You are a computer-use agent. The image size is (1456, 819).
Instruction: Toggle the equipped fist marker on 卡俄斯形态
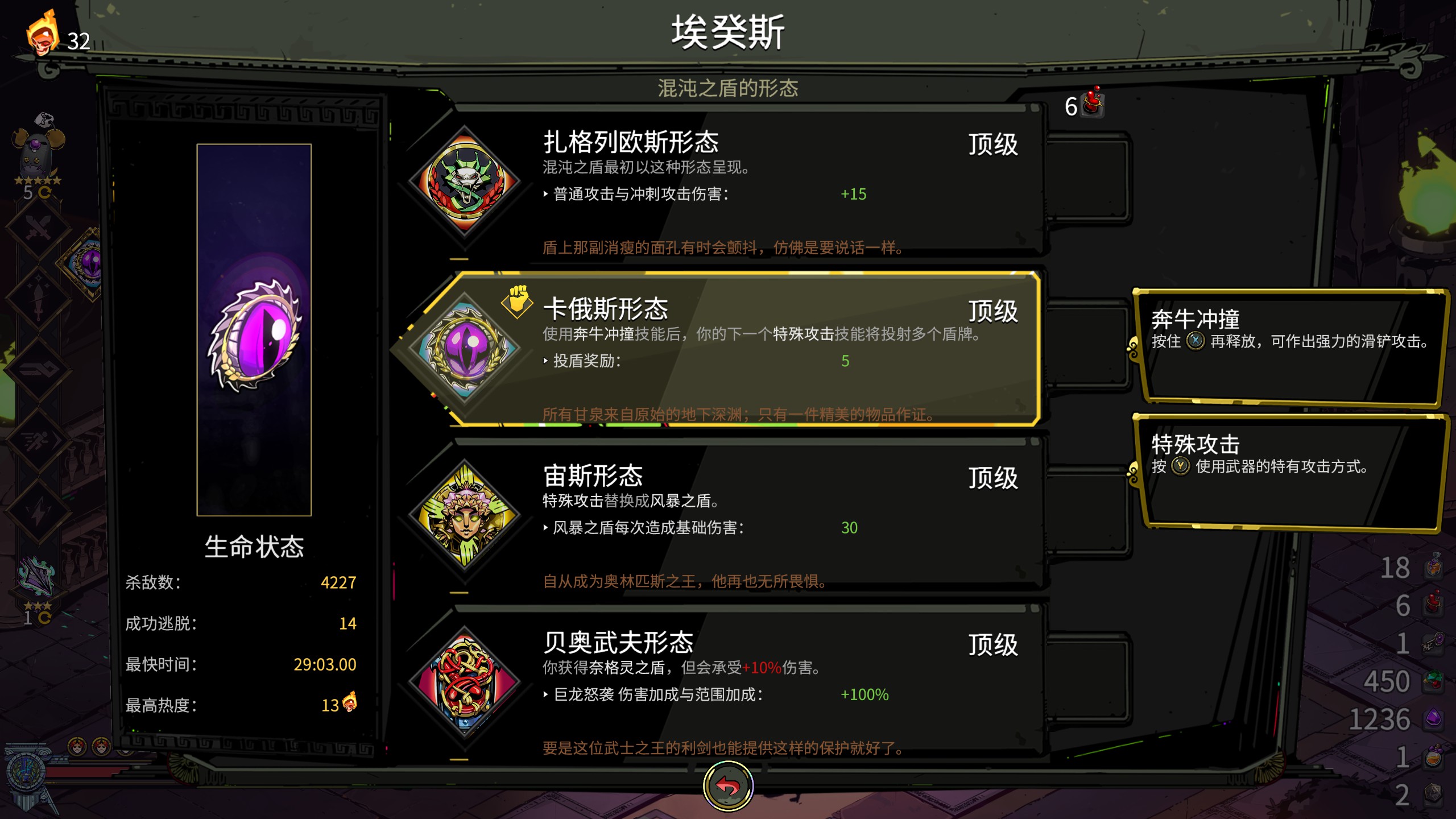coord(518,301)
